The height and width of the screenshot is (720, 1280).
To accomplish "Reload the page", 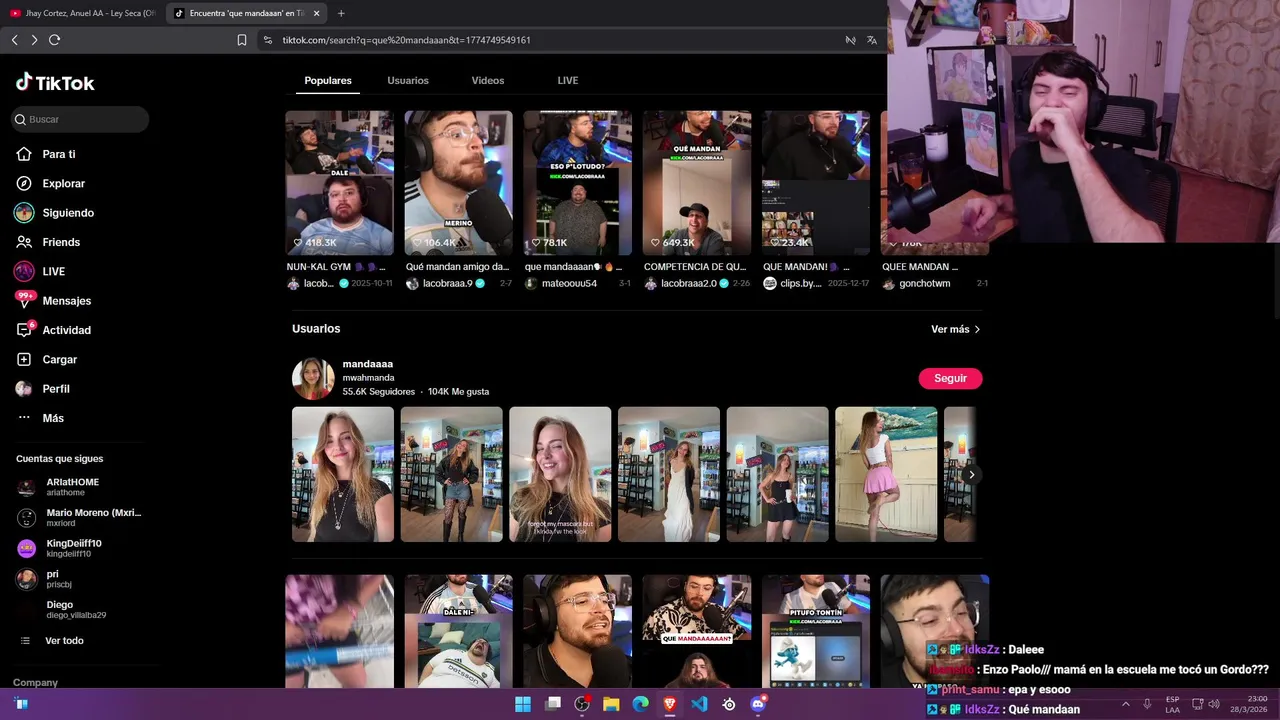I will [54, 40].
